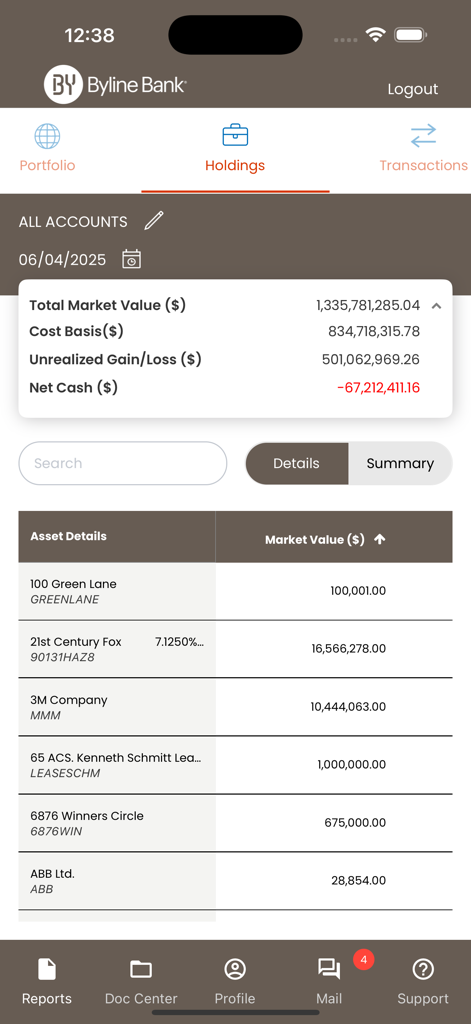Tap the Transactions arrows icon
This screenshot has height=1024, width=471.
(x=423, y=136)
